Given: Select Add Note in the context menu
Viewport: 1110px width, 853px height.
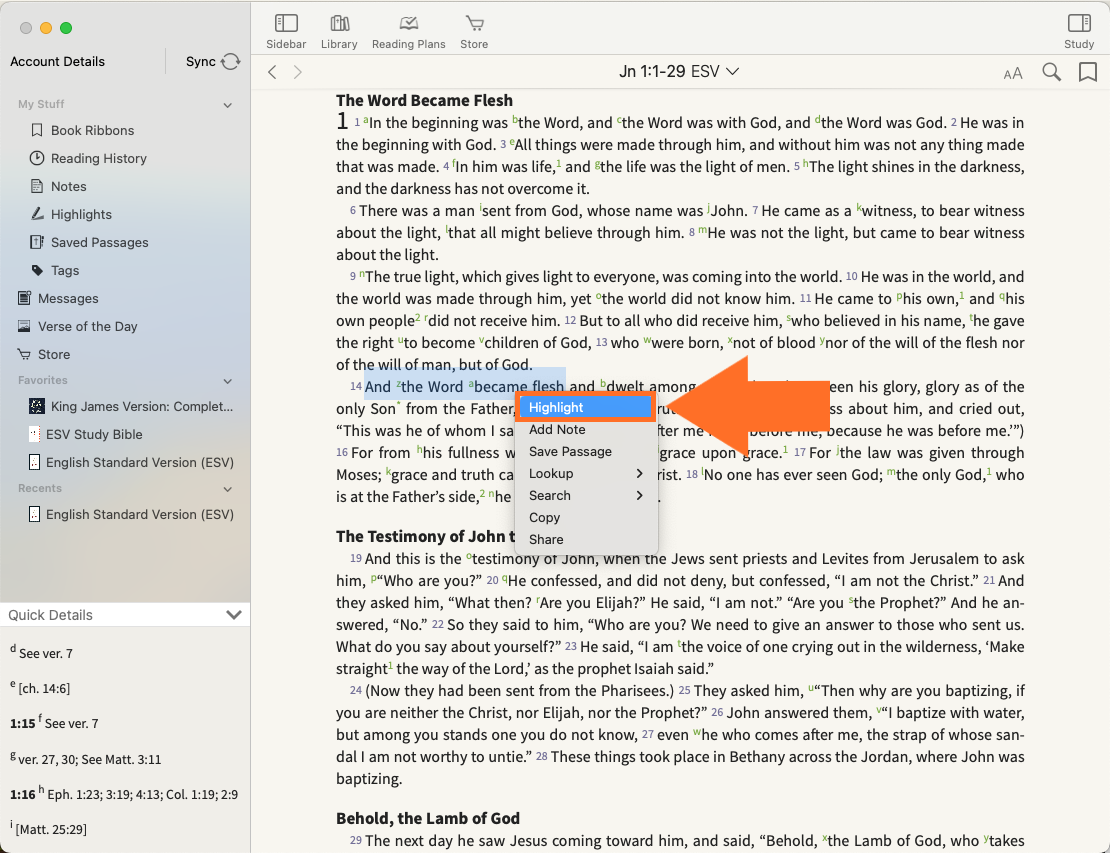Looking at the screenshot, I should pyautogui.click(x=557, y=429).
